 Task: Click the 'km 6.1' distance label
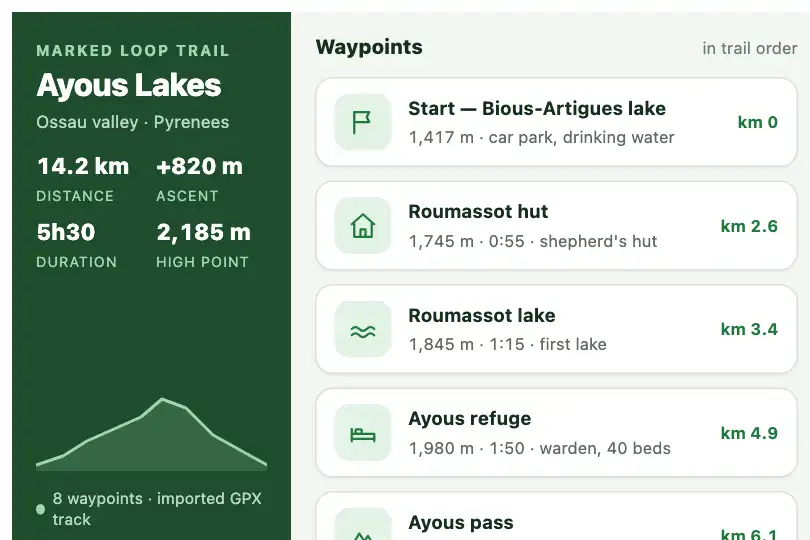click(749, 533)
